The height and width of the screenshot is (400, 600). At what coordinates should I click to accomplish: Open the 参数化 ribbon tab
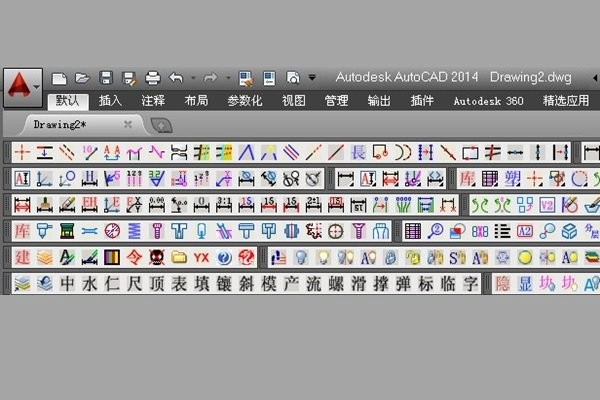[244, 101]
